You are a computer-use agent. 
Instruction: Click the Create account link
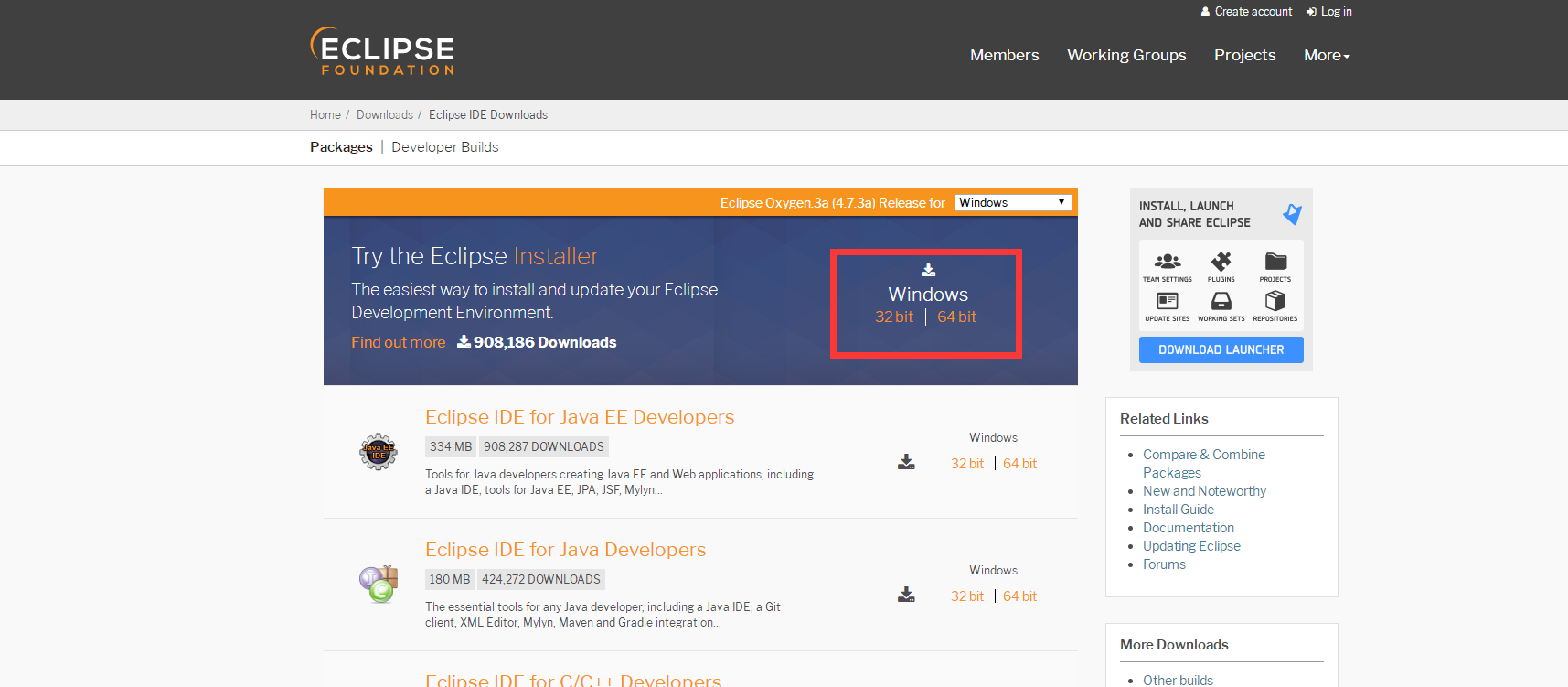1253,12
